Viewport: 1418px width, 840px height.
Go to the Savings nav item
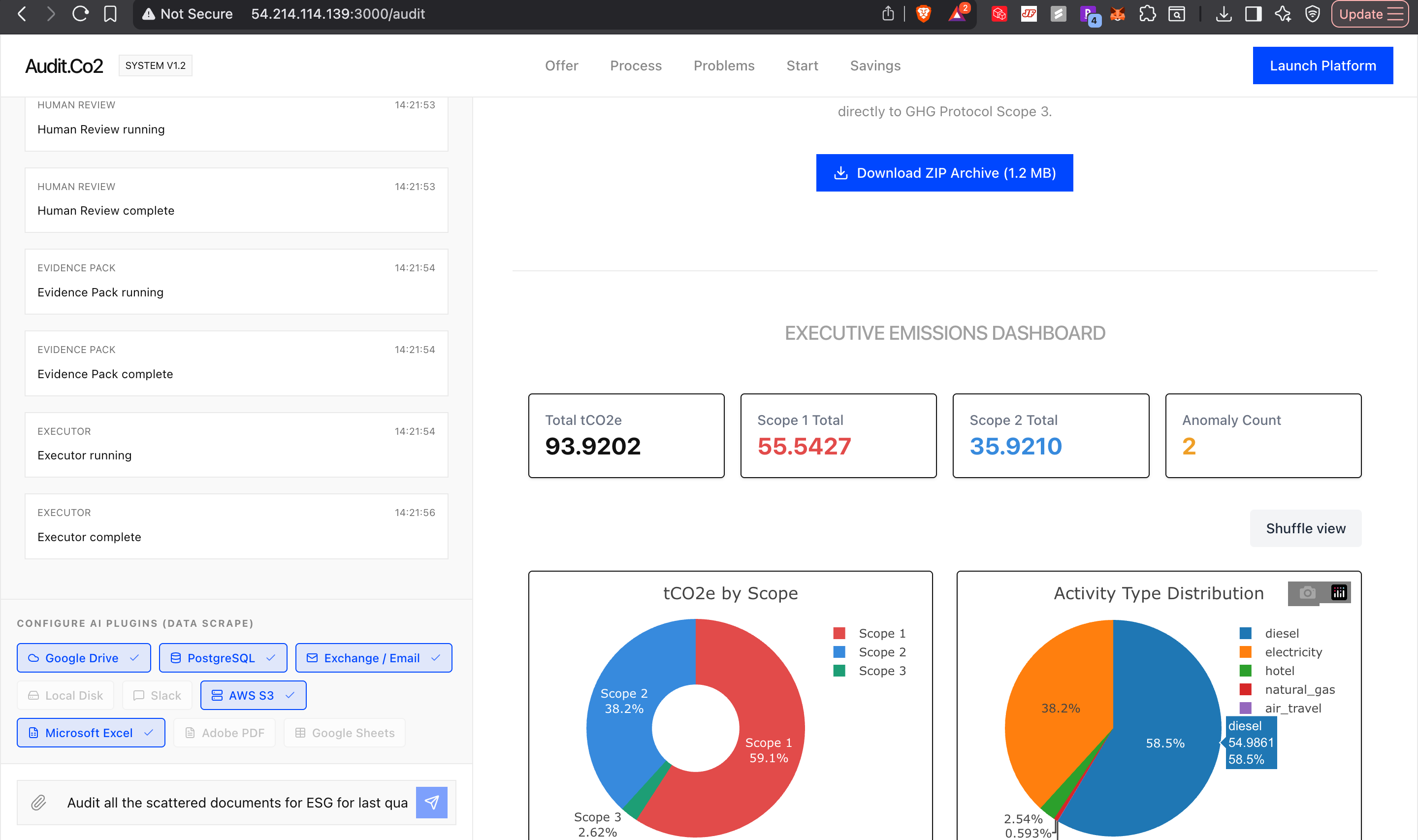coord(875,65)
